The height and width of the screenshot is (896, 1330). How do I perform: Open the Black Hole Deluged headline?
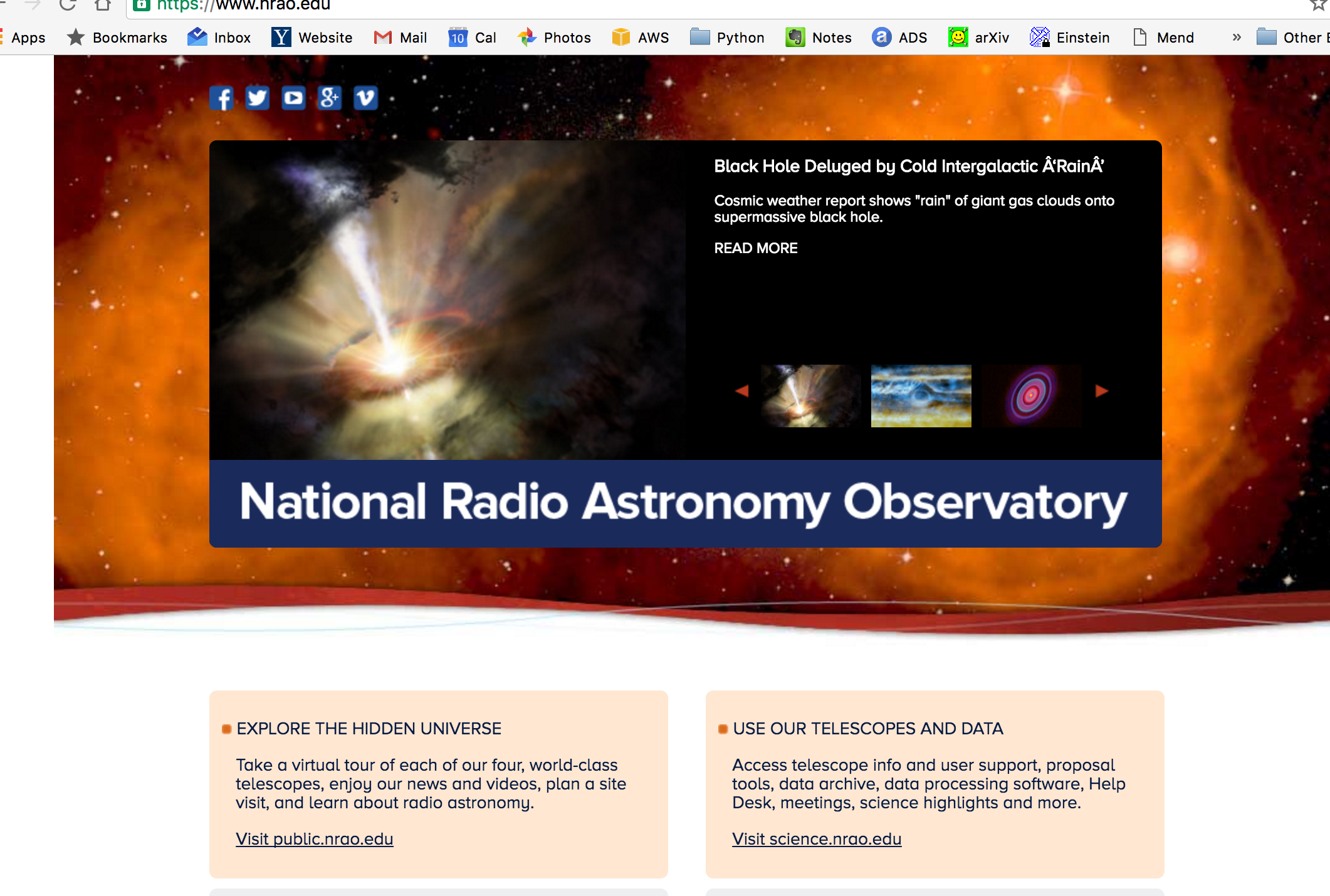point(909,166)
